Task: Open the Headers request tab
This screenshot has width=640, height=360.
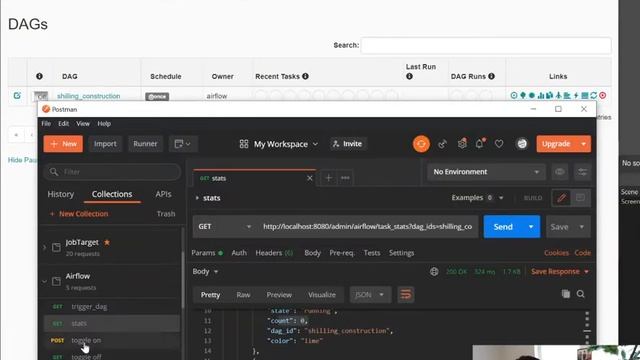Action: (274, 253)
